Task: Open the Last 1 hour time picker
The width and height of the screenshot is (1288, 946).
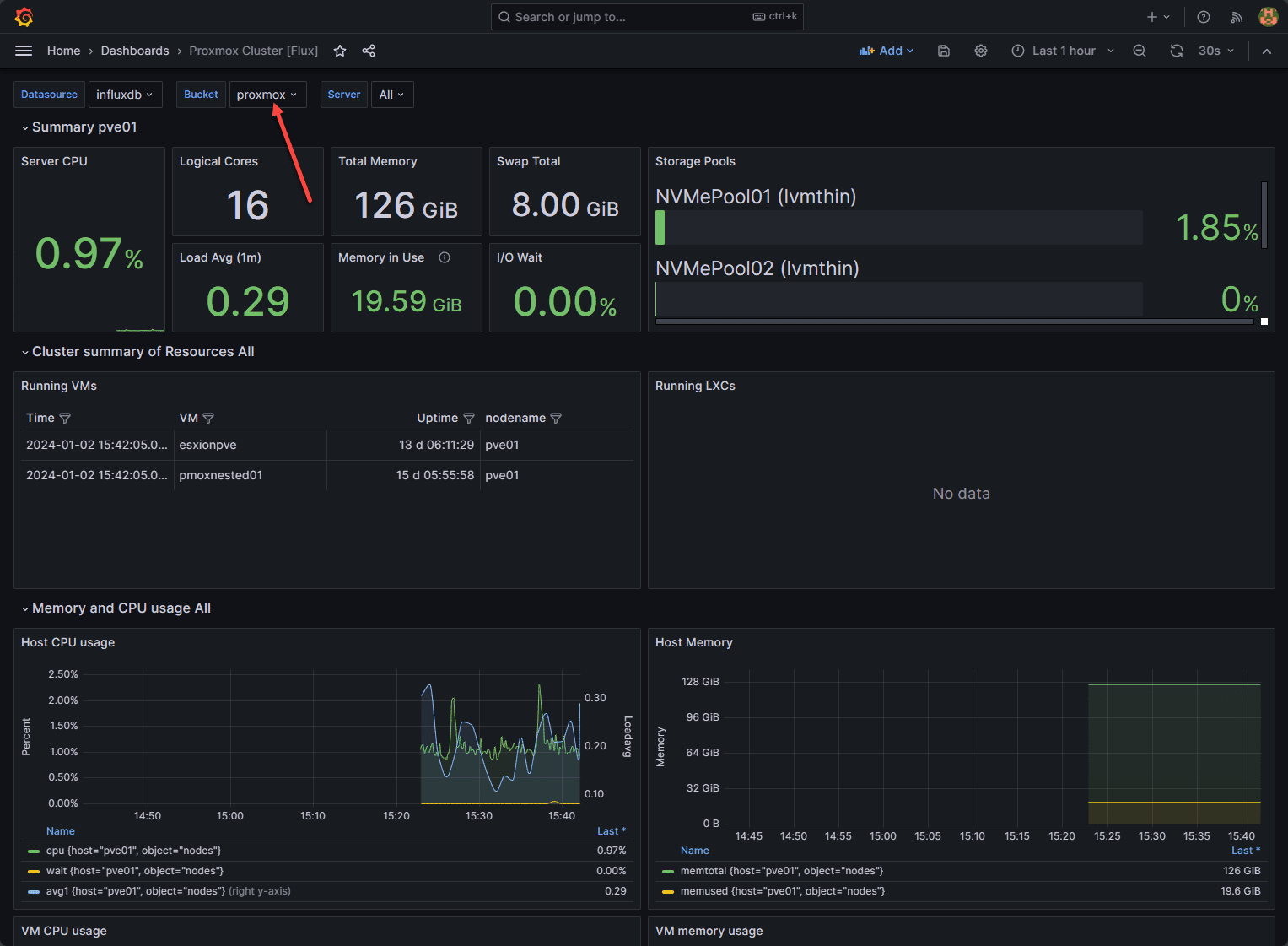Action: [1062, 51]
